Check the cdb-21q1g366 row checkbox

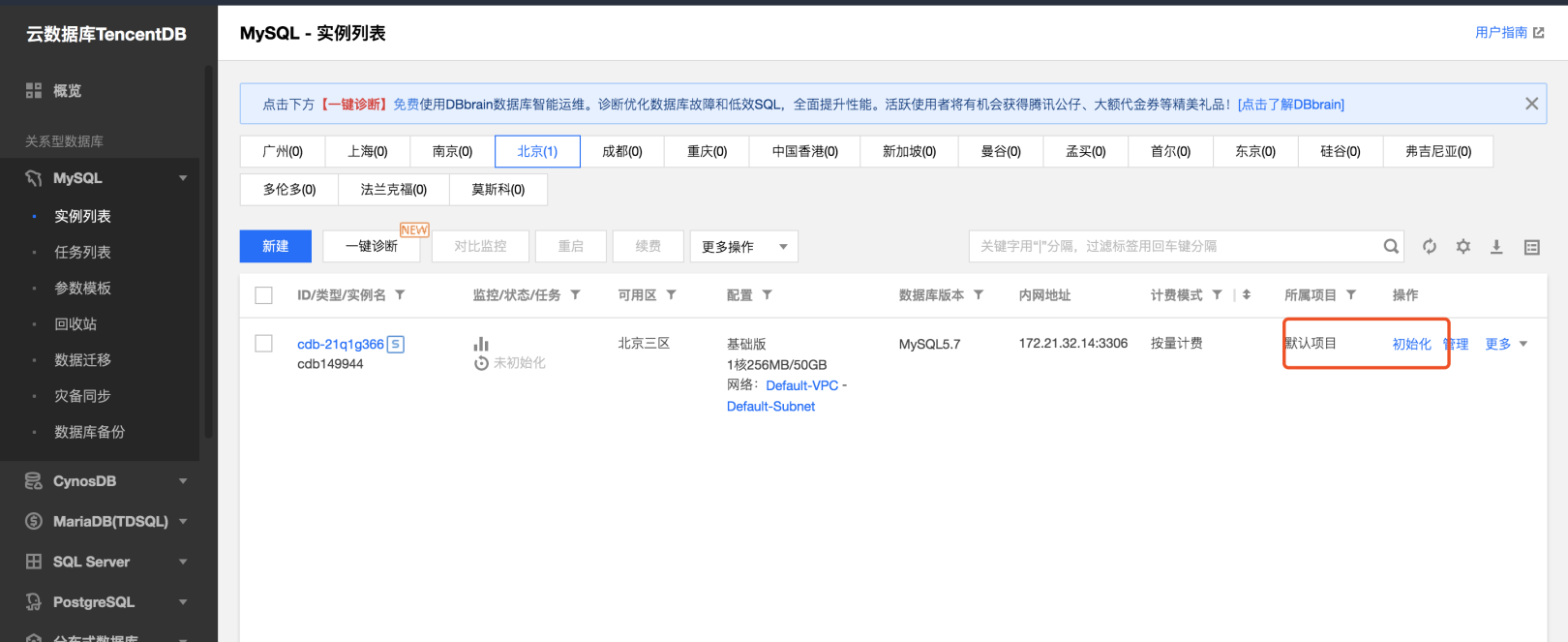(x=263, y=344)
